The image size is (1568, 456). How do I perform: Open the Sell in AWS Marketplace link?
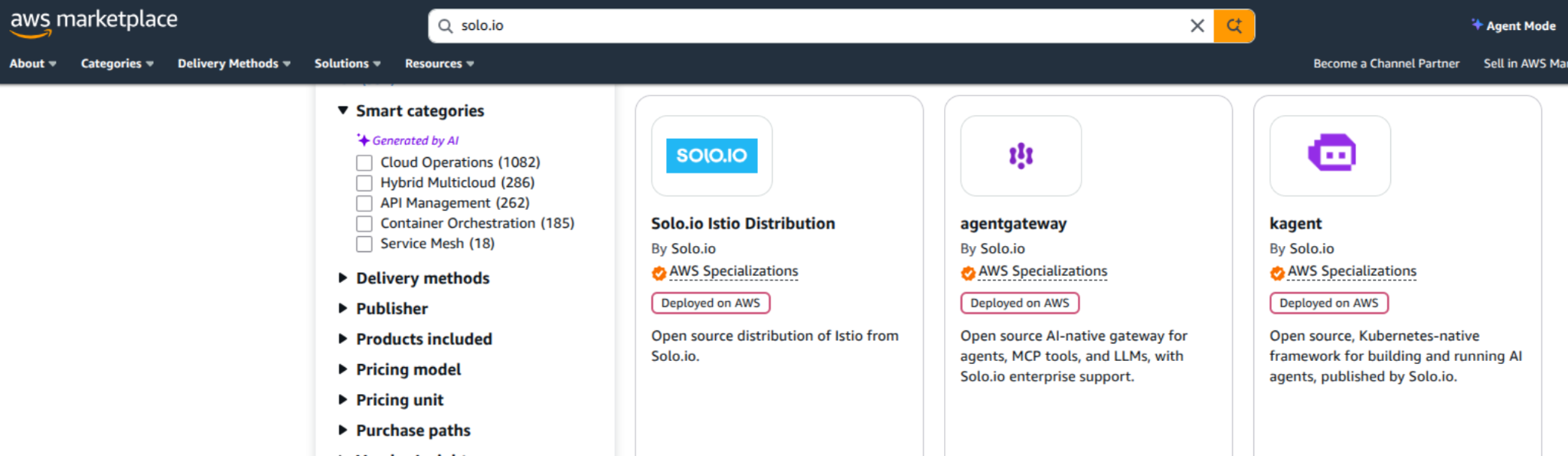click(x=1525, y=64)
